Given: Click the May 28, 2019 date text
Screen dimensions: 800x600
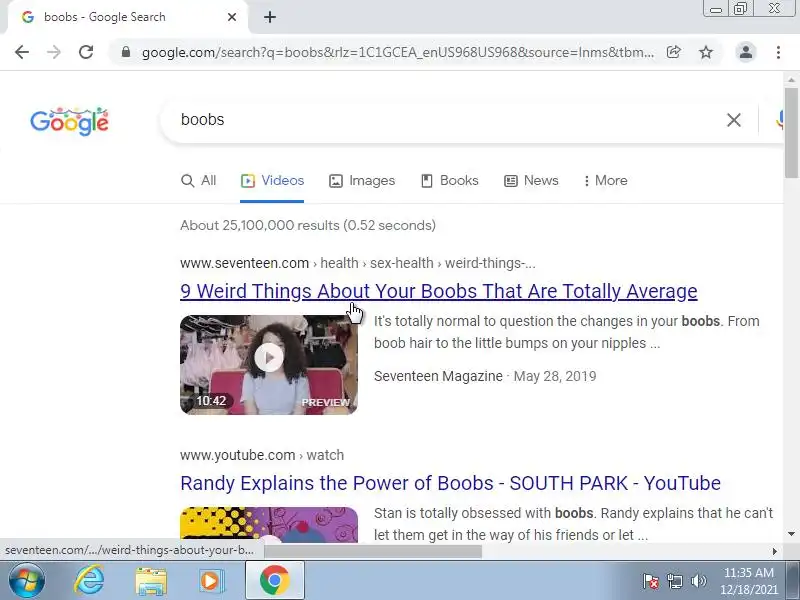Looking at the screenshot, I should [x=555, y=377].
